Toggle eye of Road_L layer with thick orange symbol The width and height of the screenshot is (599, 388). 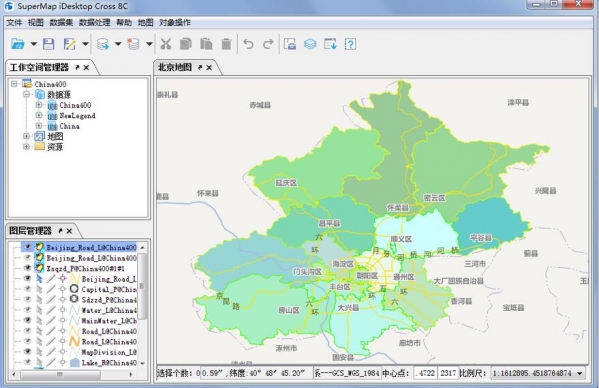click(x=27, y=341)
